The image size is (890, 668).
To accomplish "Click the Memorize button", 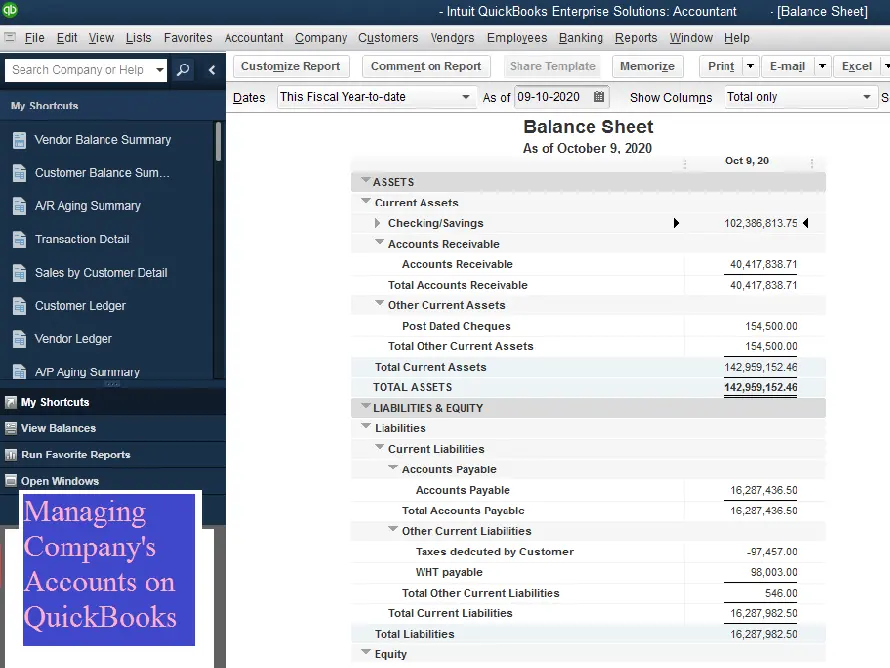I will click(647, 66).
